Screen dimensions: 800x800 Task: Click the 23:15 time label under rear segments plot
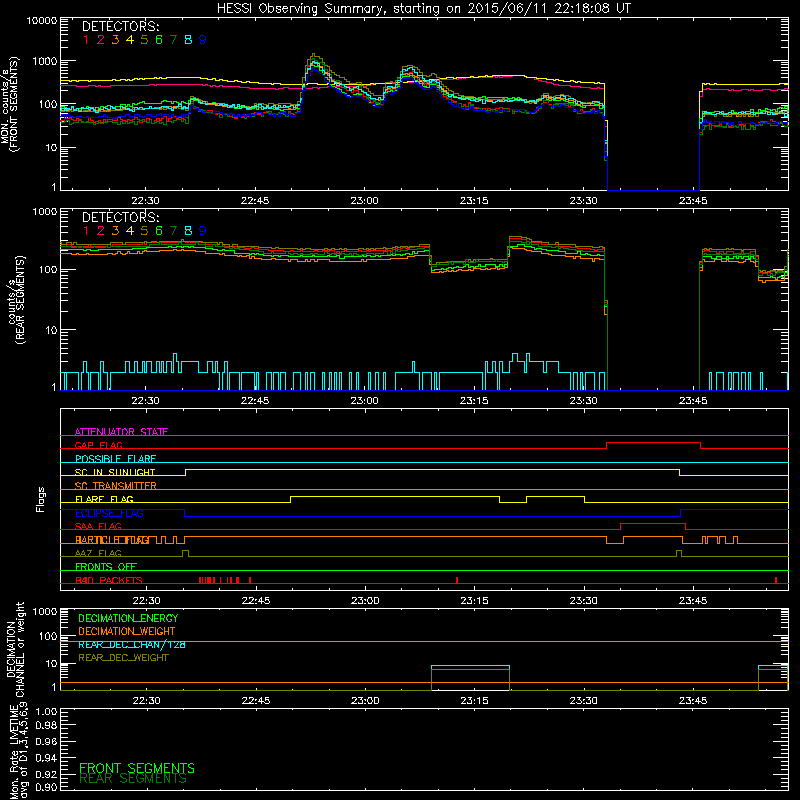tap(474, 401)
